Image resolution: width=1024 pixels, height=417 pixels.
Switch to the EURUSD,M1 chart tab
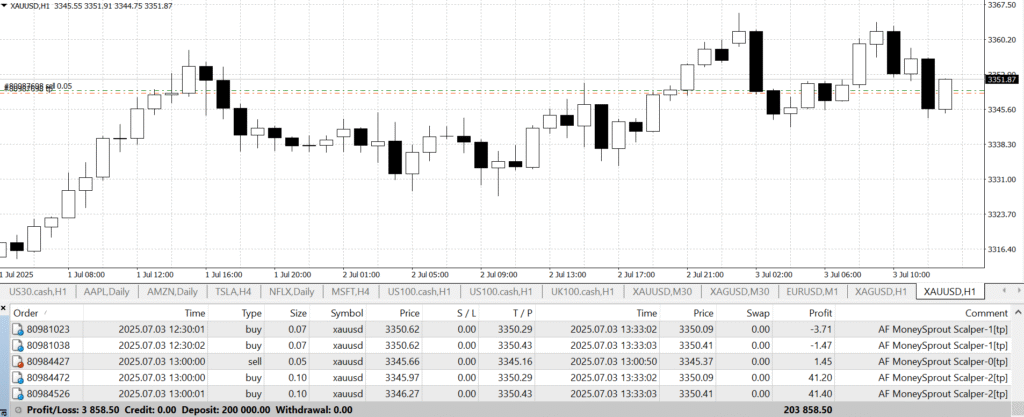click(812, 291)
